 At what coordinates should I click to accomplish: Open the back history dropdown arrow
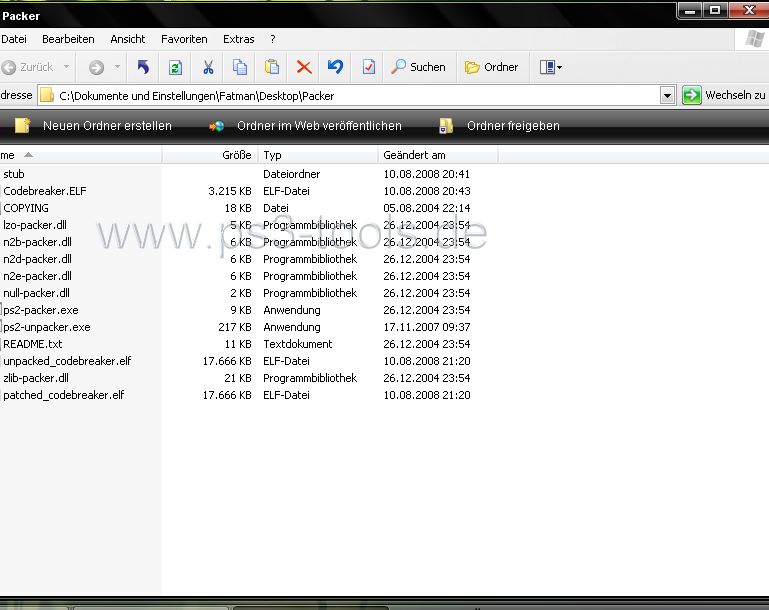(66, 67)
